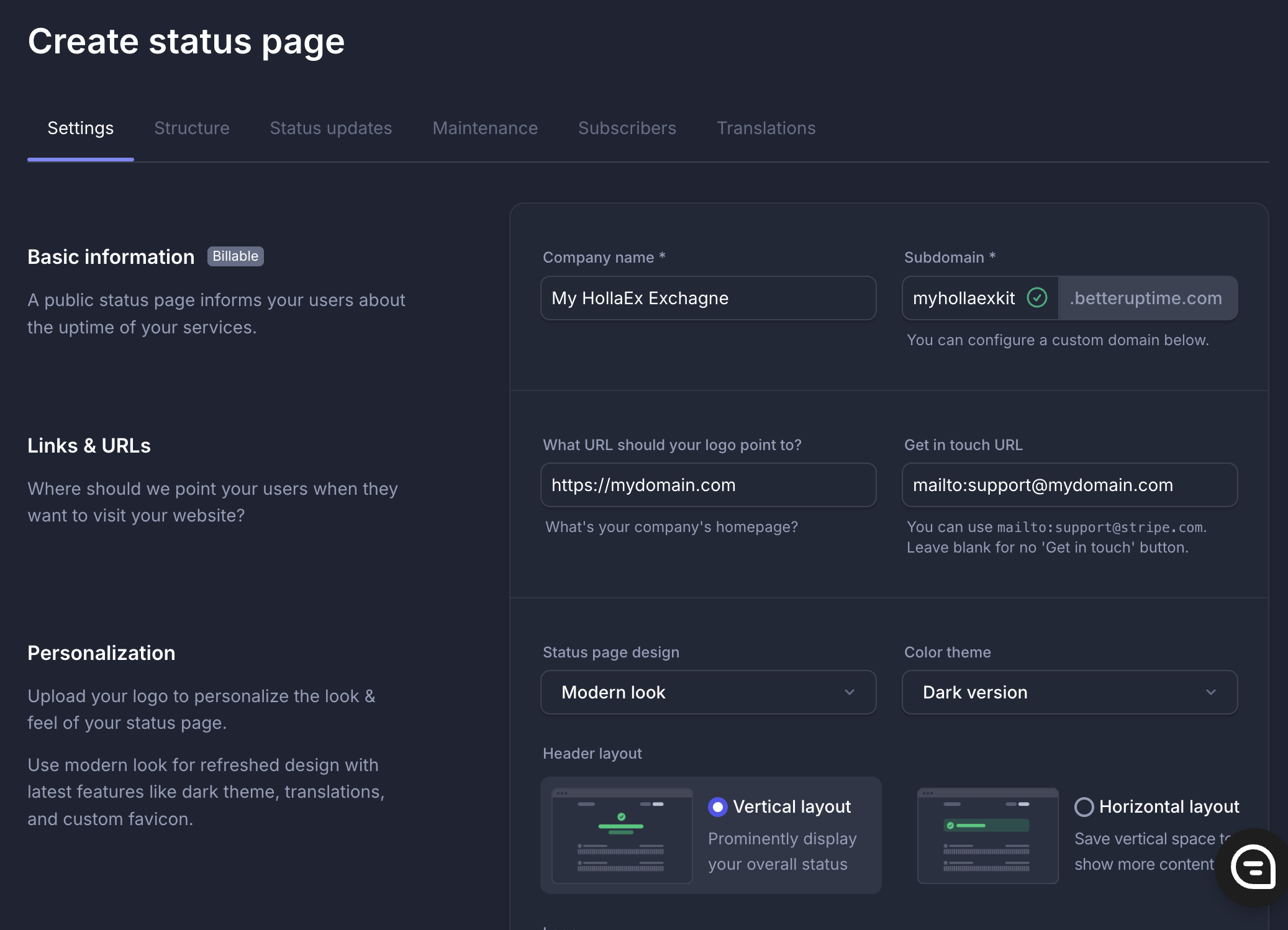
Task: Open the Subscribers tab
Action: 627,128
